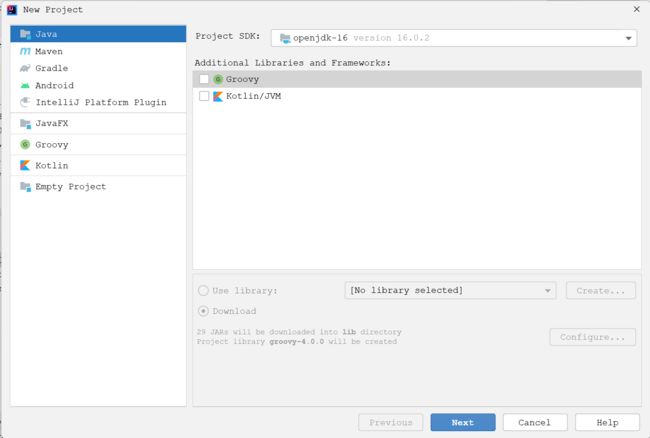Select the Java folder icon in sidebar
The image size is (650, 438).
tap(25, 34)
